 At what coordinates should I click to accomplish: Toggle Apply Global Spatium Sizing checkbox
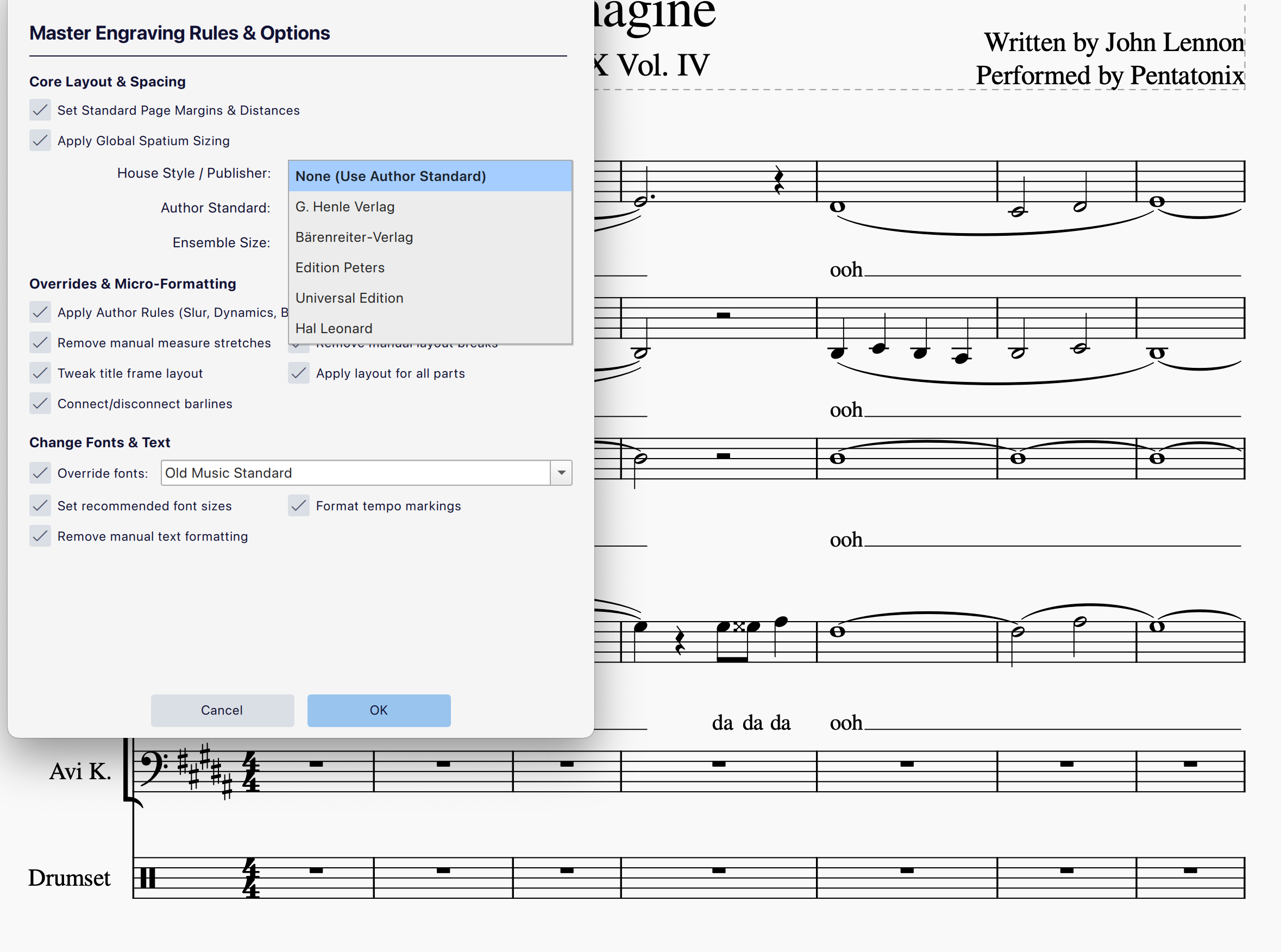coord(40,140)
